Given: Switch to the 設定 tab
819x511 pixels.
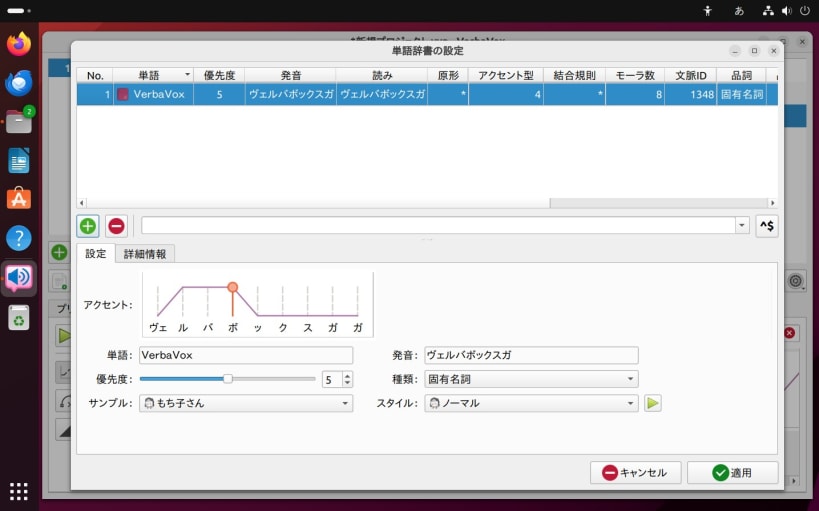Looking at the screenshot, I should coord(96,253).
